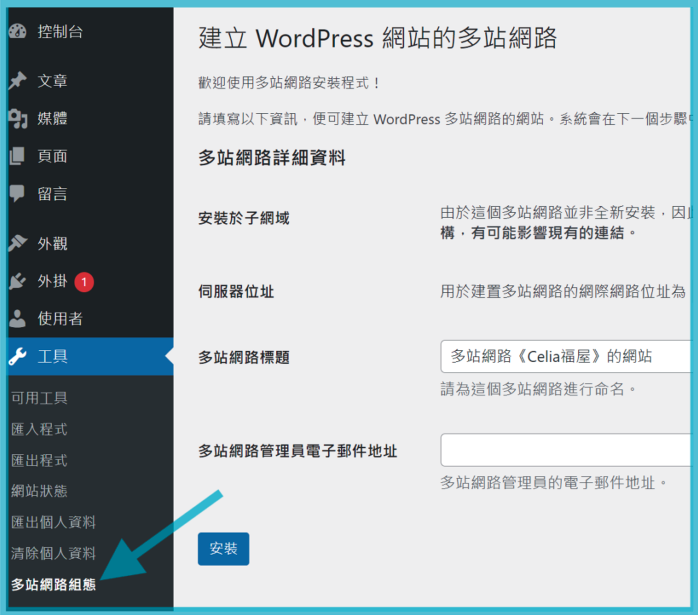
Task: Open 匯出個人資料 submenu item
Action: pos(53,522)
